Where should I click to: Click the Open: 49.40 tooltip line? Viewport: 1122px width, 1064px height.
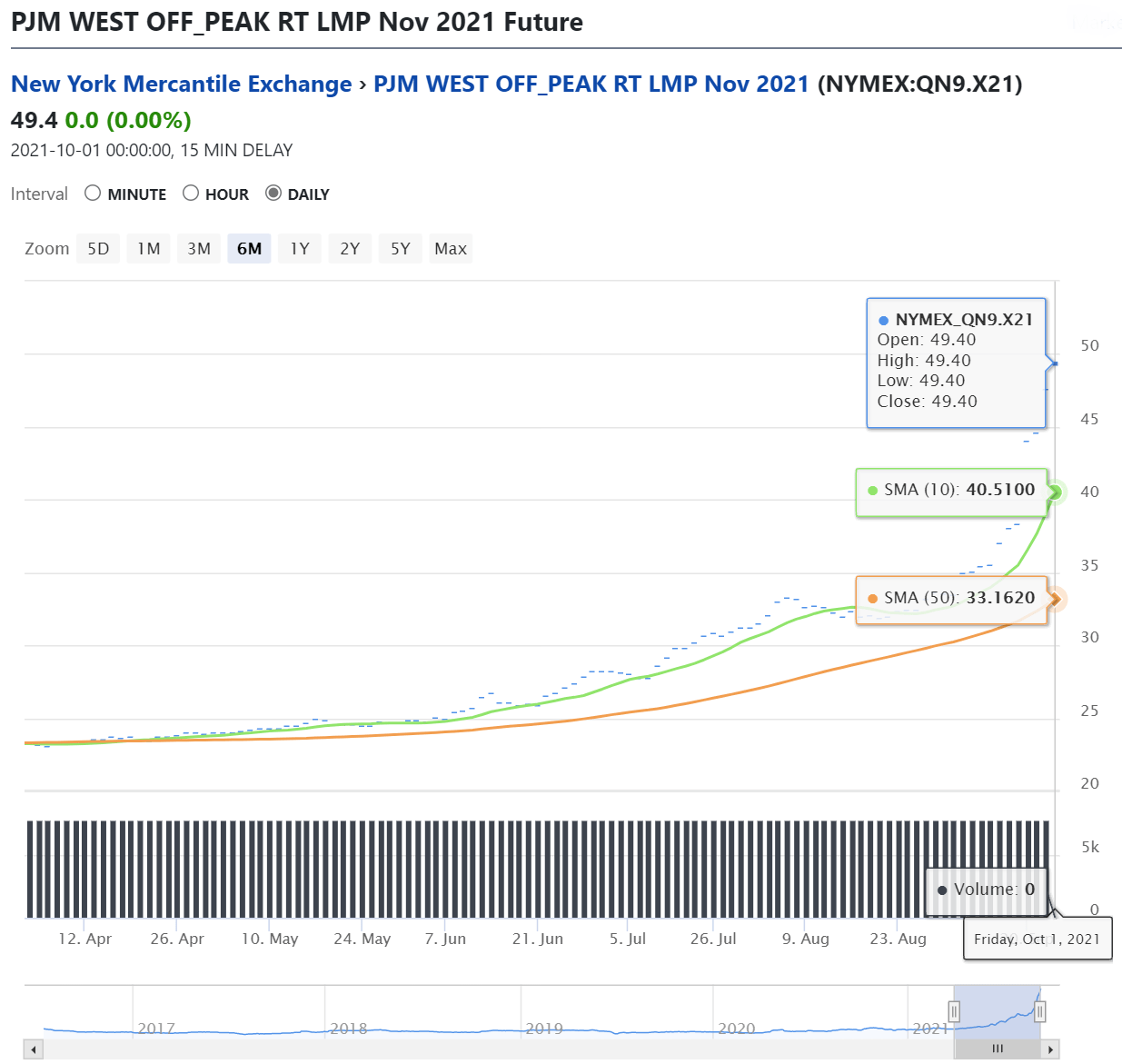(x=927, y=340)
